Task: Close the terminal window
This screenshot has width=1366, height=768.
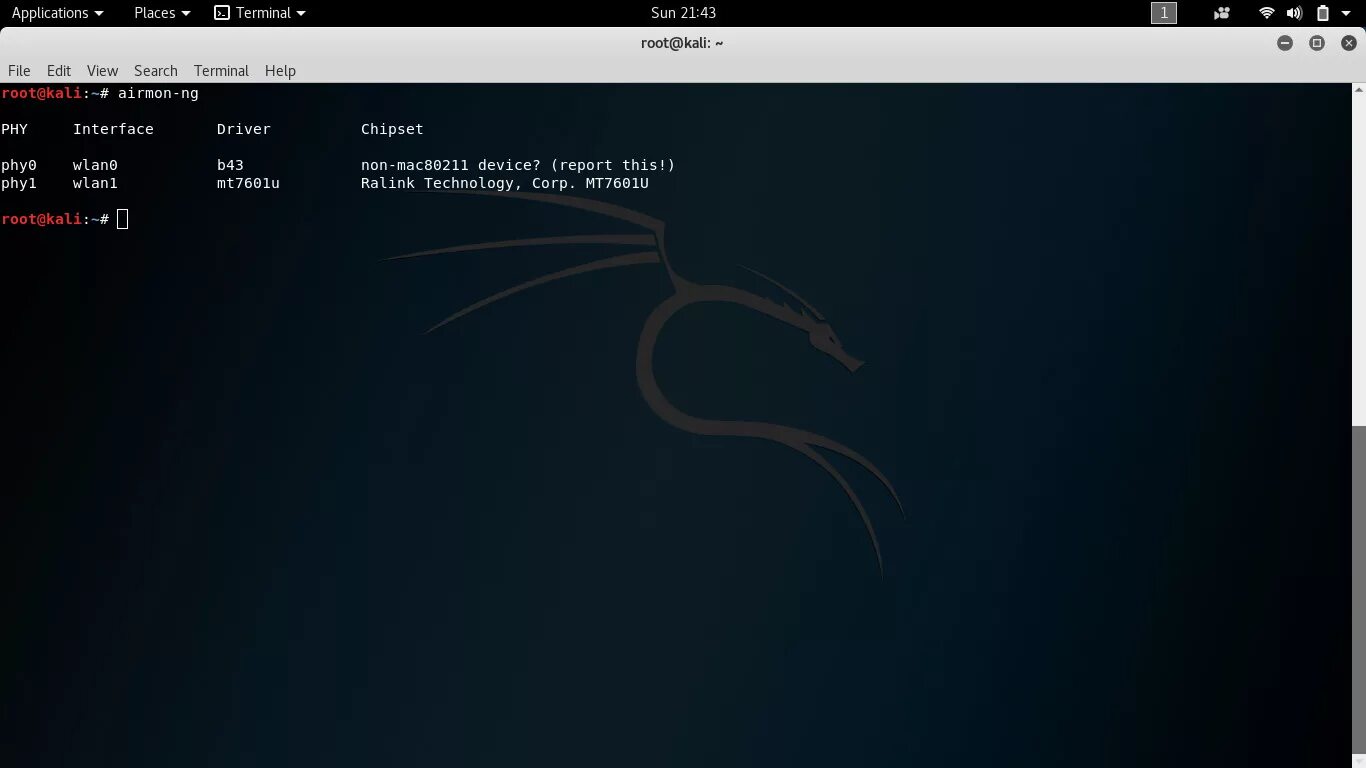Action: point(1348,43)
